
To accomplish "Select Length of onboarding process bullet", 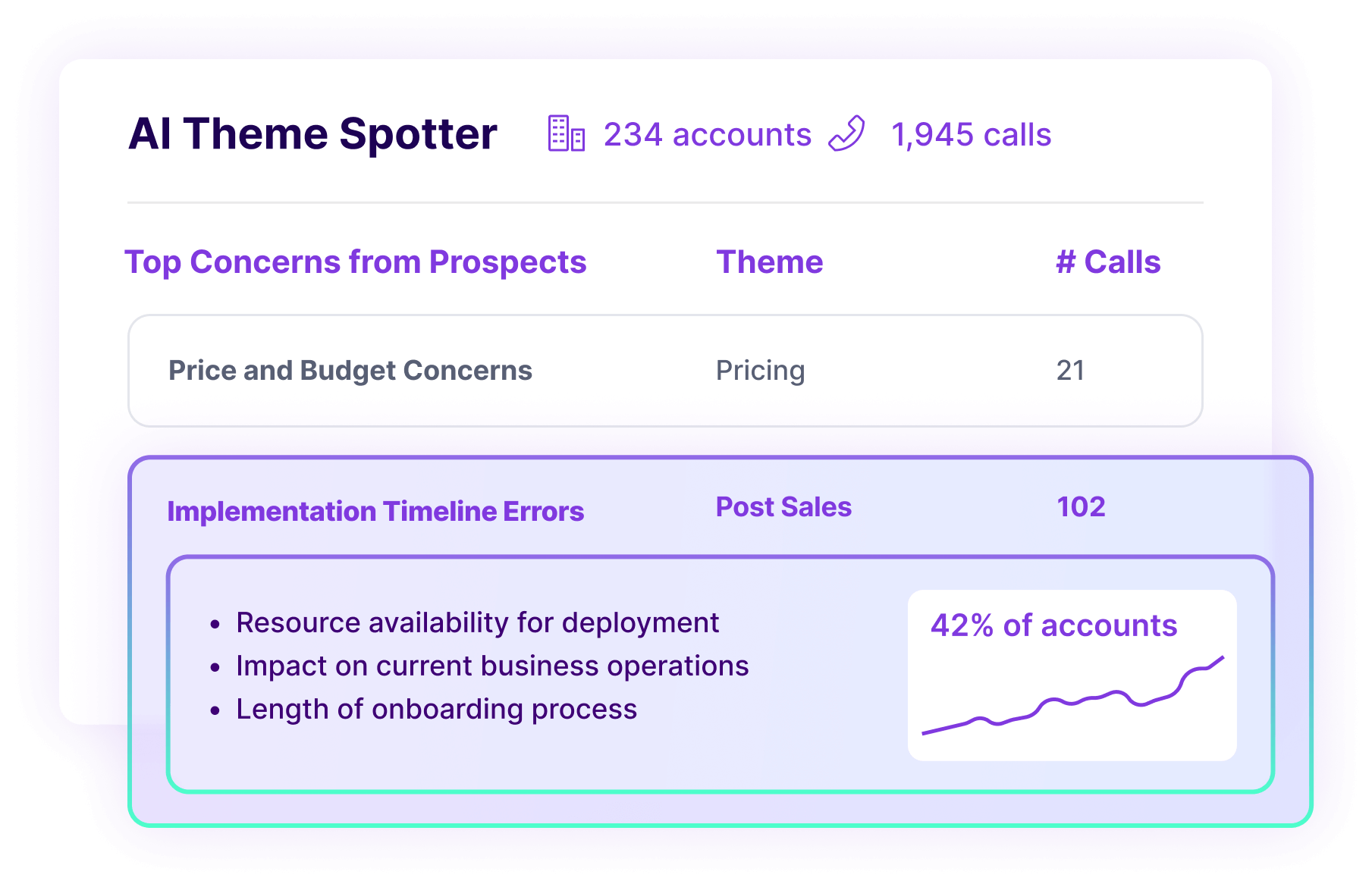I will [x=437, y=710].
